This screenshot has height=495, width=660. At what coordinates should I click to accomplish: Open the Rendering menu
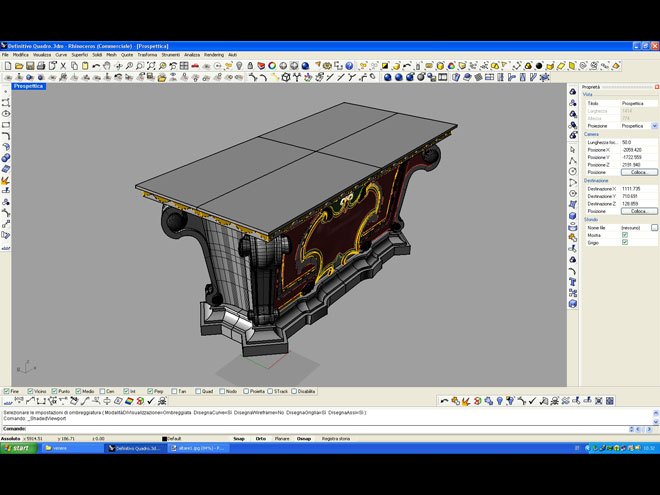click(214, 55)
